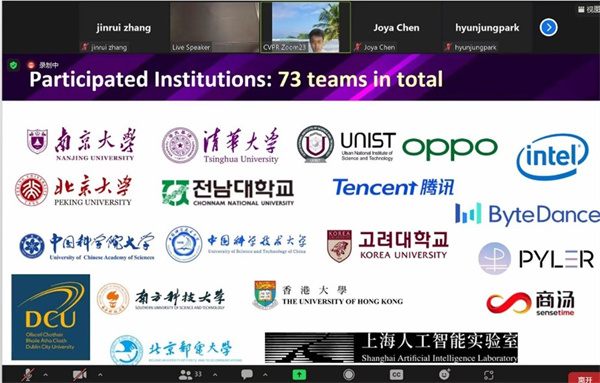Click The University of Hong Kong logo
This screenshot has height=383, width=600.
328,295
